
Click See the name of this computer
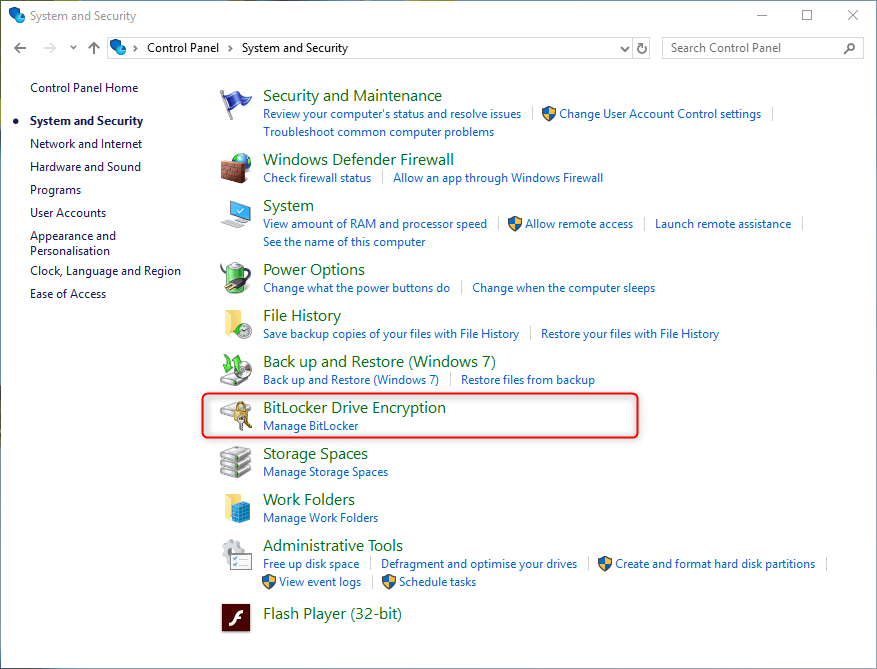pos(344,242)
